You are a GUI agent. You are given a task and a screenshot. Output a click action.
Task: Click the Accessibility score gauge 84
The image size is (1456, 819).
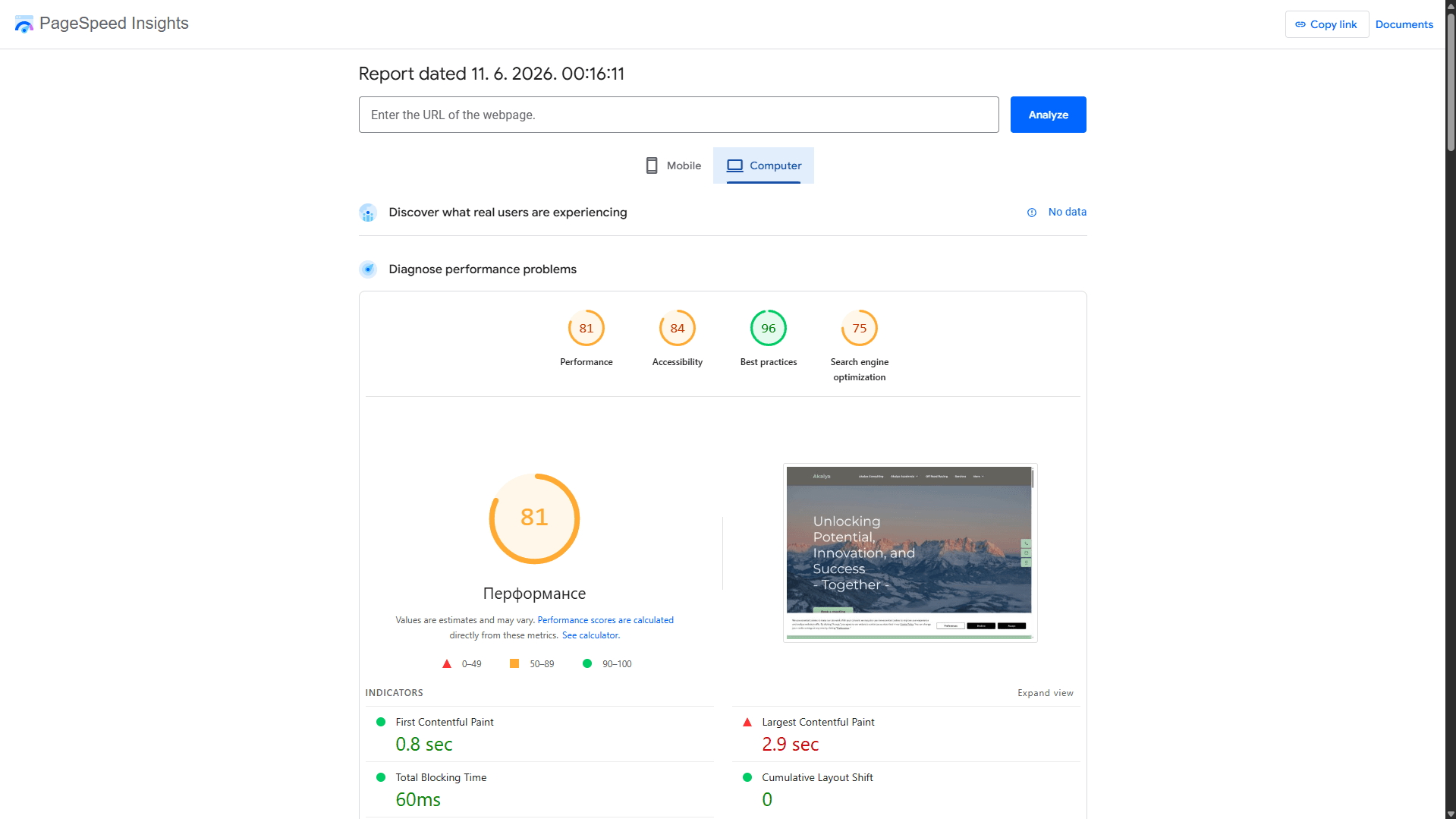(678, 328)
